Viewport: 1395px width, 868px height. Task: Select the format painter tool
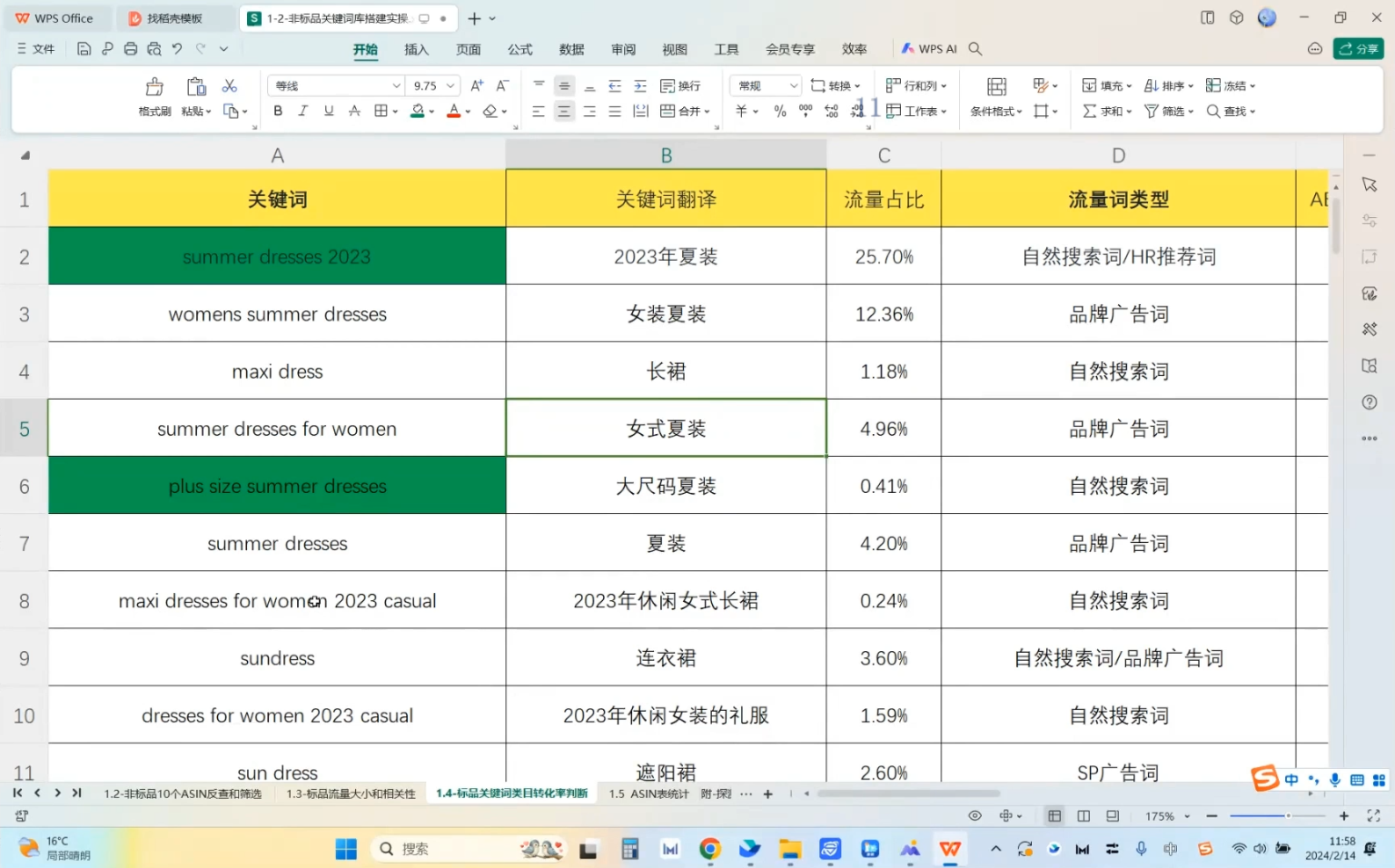(x=153, y=94)
